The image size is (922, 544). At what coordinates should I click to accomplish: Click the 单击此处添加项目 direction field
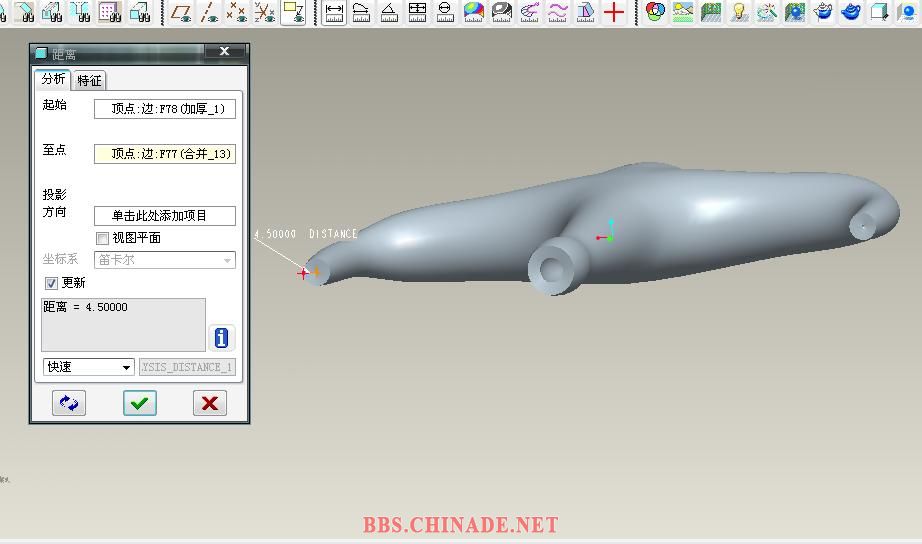pos(165,216)
